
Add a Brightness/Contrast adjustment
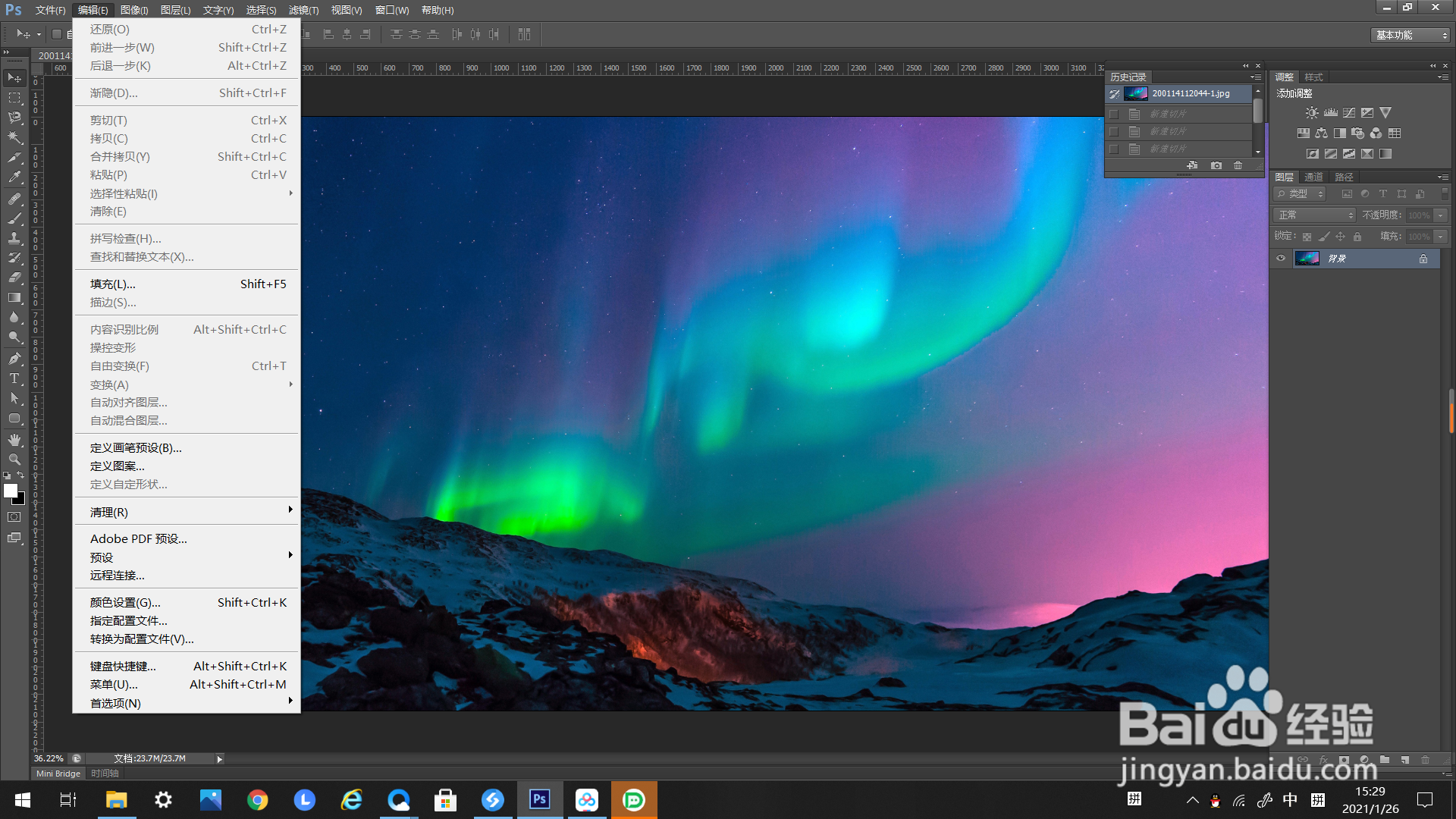tap(1312, 112)
